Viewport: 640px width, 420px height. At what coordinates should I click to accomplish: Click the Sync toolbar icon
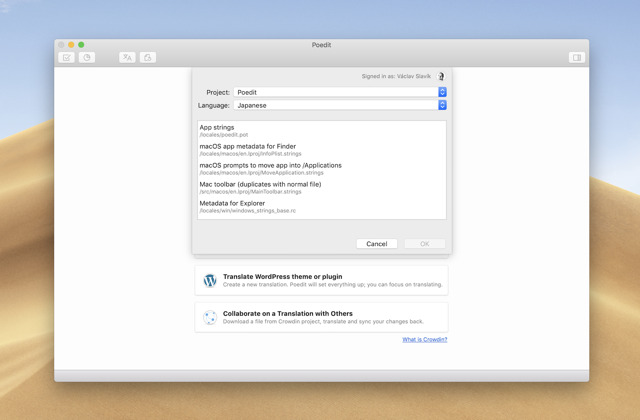pos(148,58)
